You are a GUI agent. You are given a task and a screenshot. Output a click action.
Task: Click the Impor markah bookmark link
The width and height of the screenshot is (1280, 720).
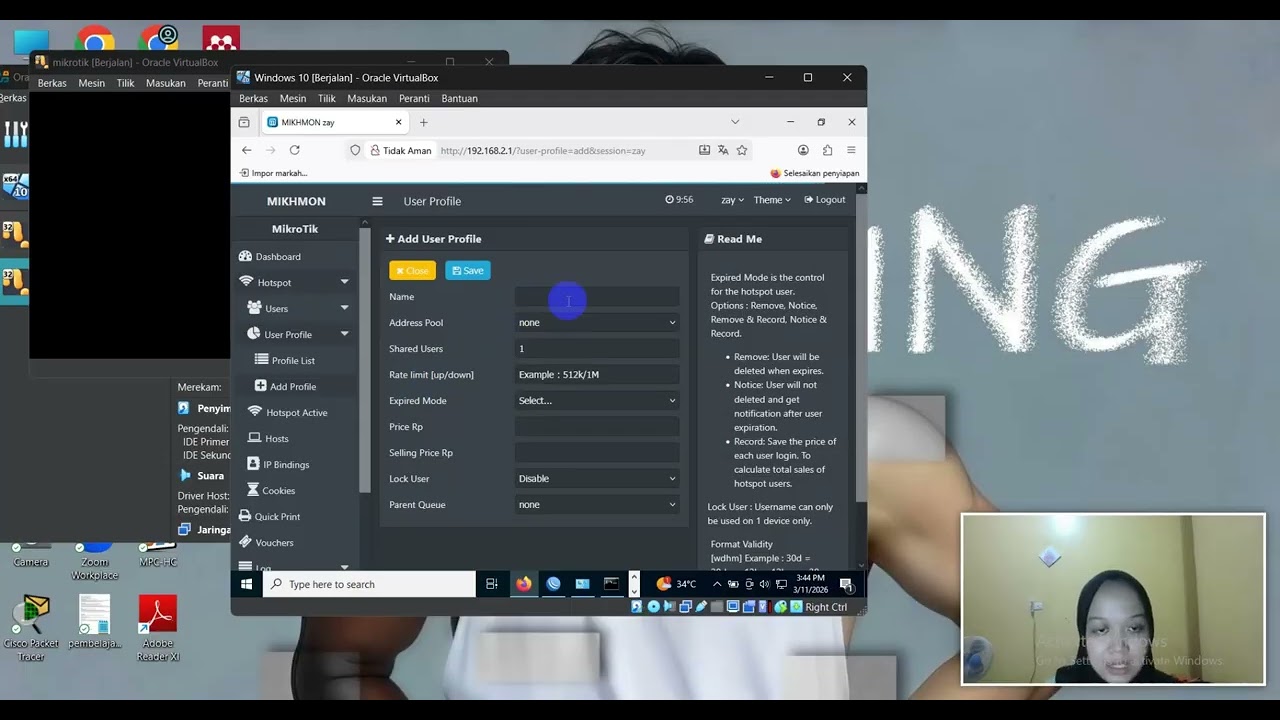[273, 173]
